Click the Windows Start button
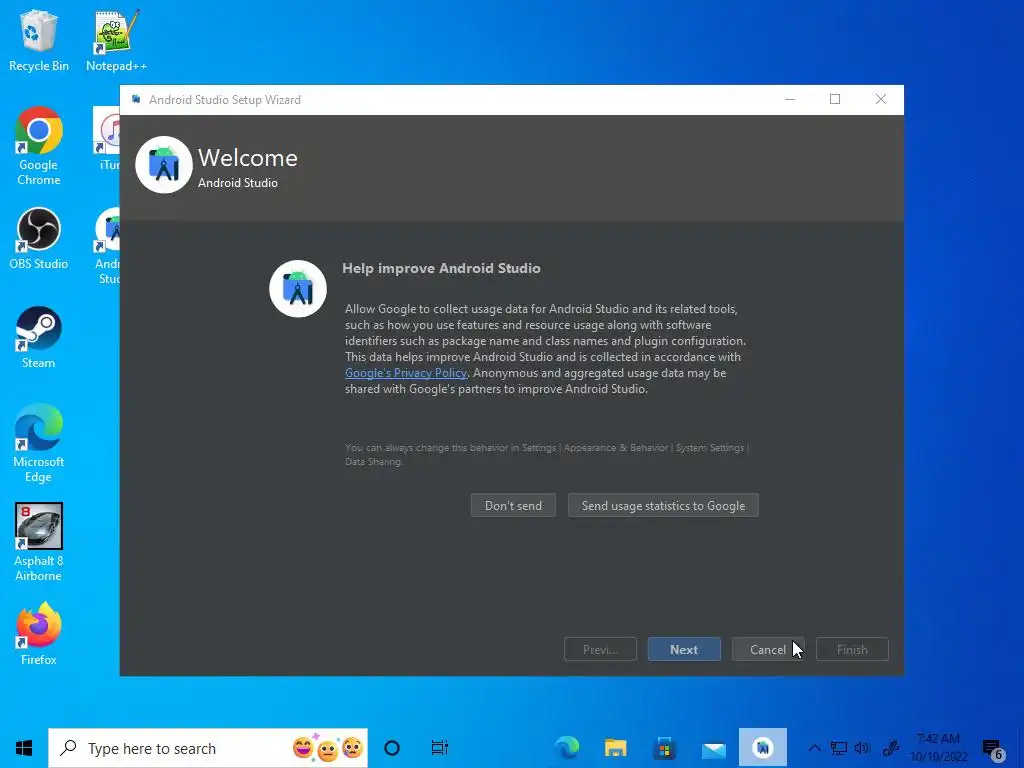 24,748
